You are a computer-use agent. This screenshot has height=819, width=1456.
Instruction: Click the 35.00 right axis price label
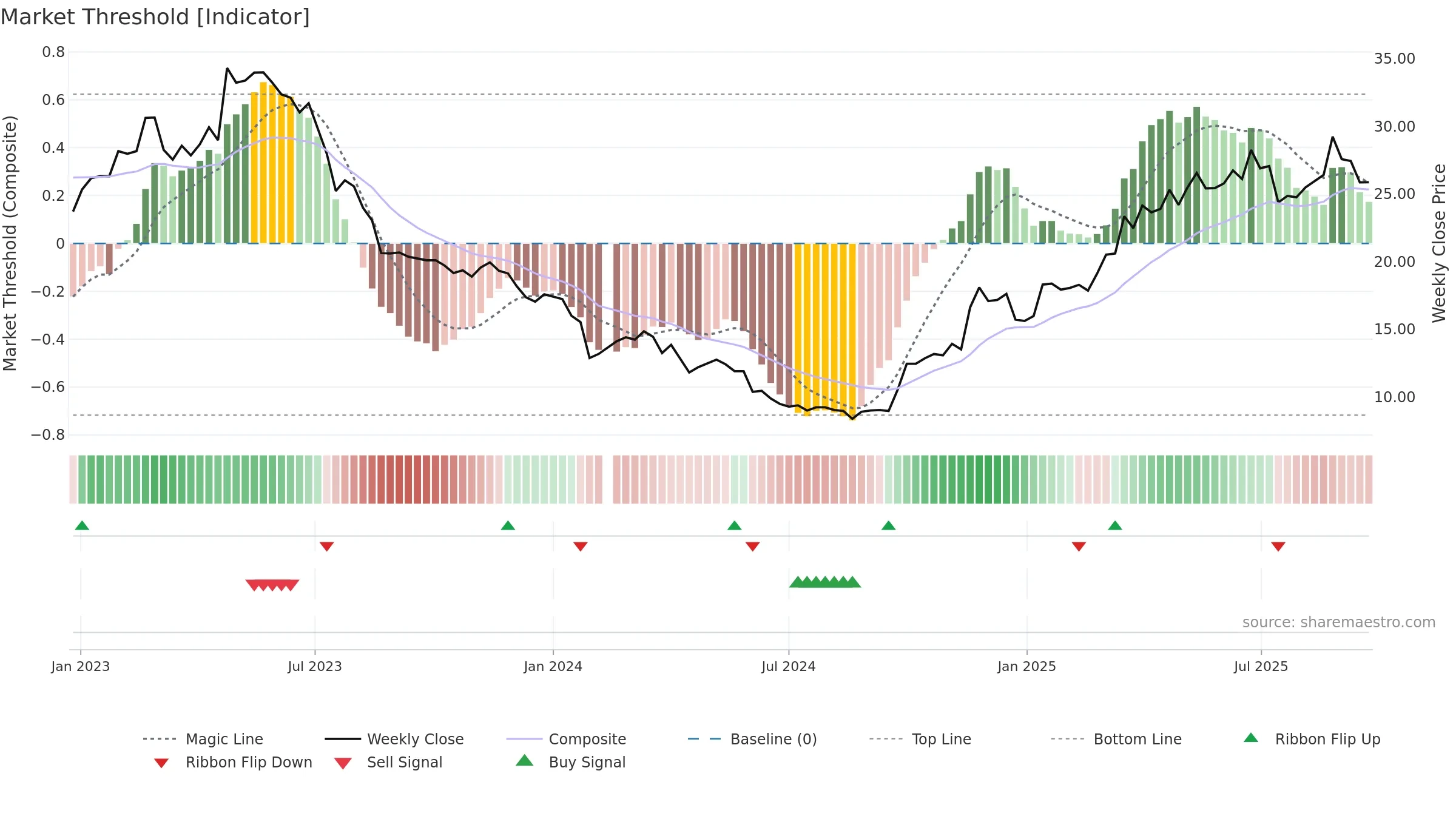(x=1394, y=59)
